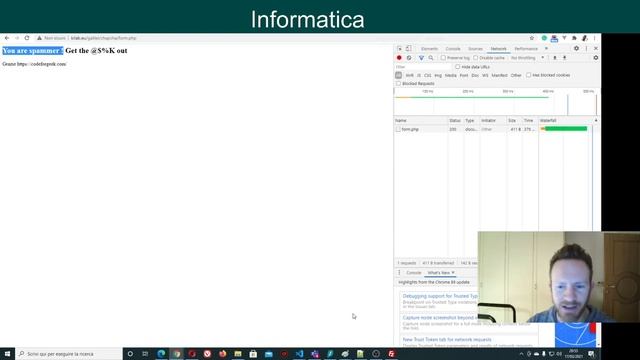
Task: Open Network panel settings gear
Action: [596, 58]
